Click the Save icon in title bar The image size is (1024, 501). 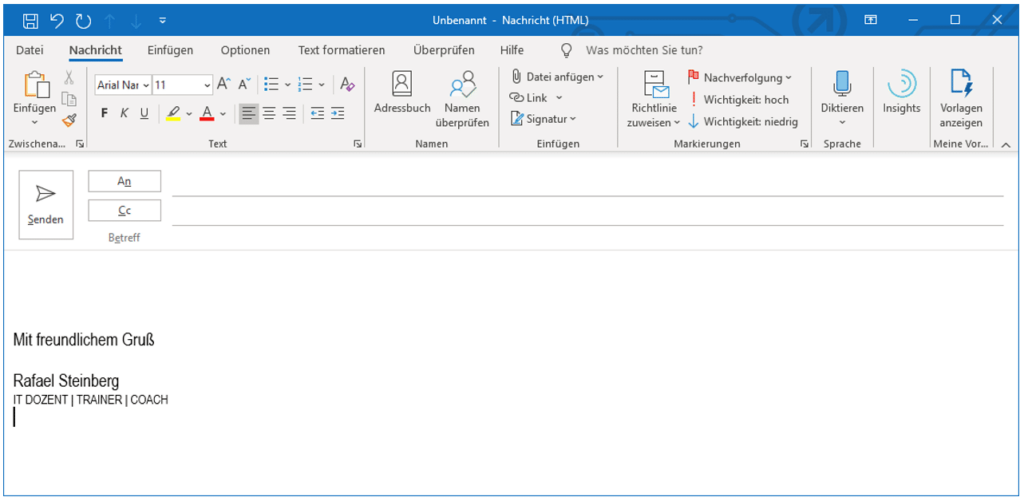point(31,21)
